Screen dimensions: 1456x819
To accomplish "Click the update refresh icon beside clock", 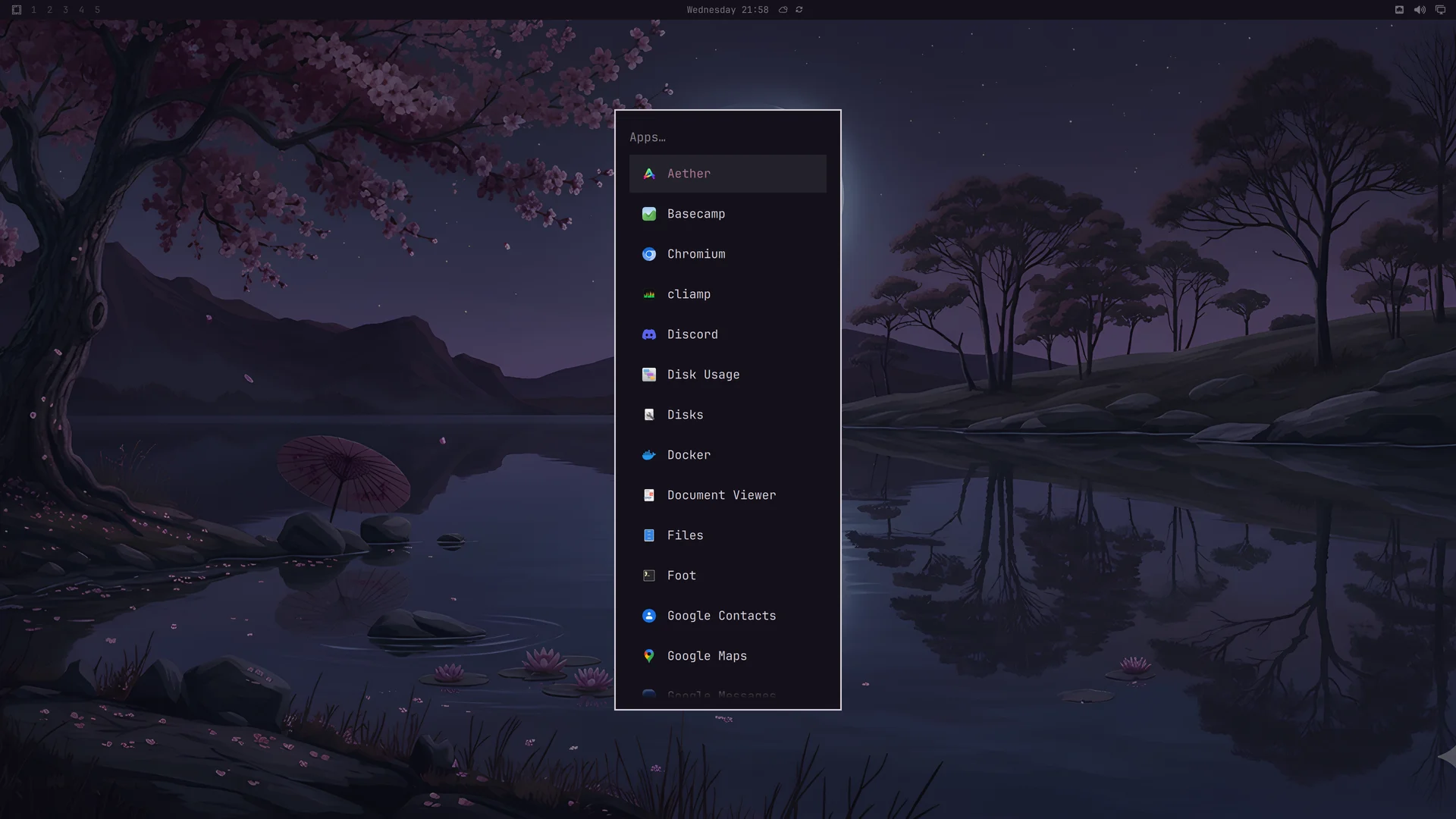I will (x=799, y=10).
